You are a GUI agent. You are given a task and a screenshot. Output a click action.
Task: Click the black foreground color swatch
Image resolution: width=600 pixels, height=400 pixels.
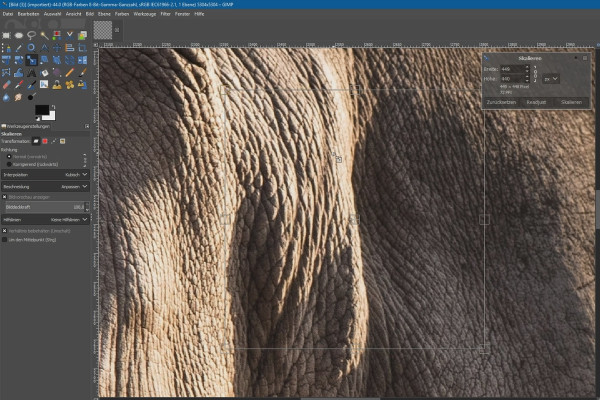[41, 109]
